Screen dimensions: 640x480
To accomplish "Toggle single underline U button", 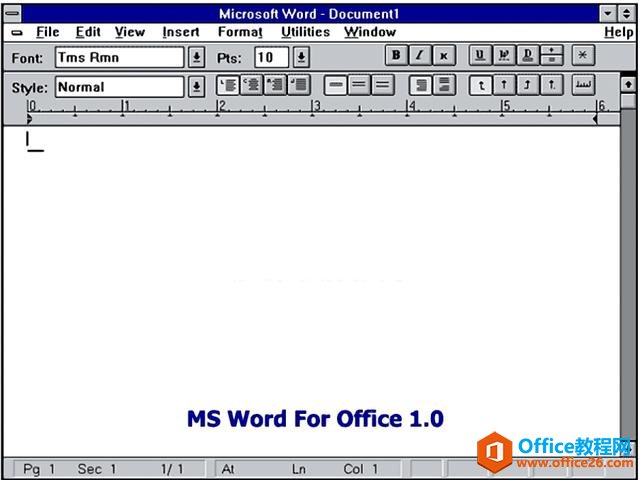I will 480,56.
